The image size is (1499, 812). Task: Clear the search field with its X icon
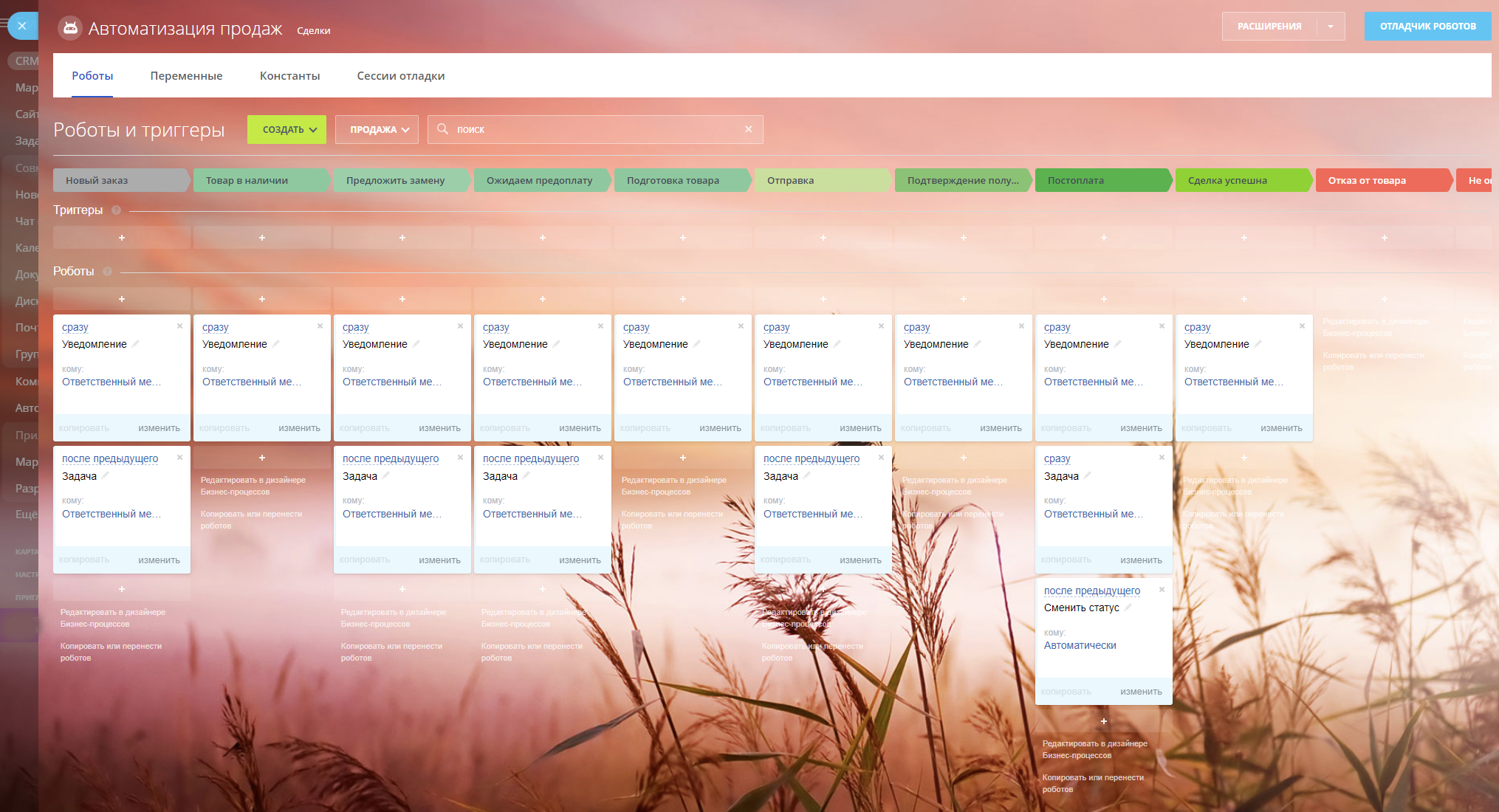point(748,129)
